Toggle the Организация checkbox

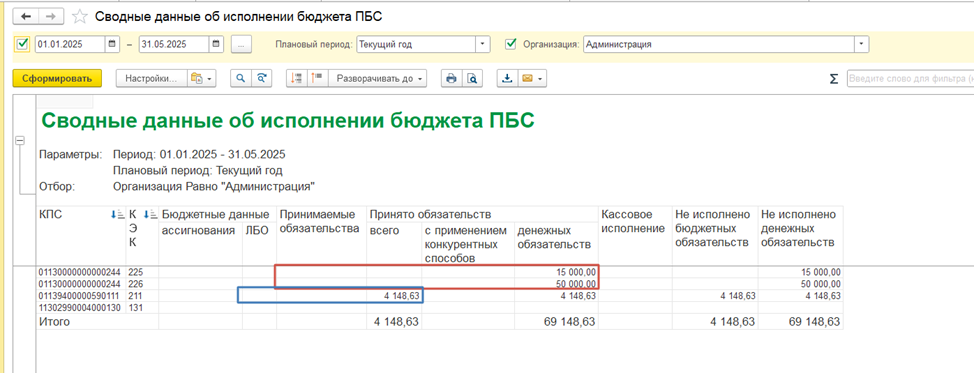point(511,44)
